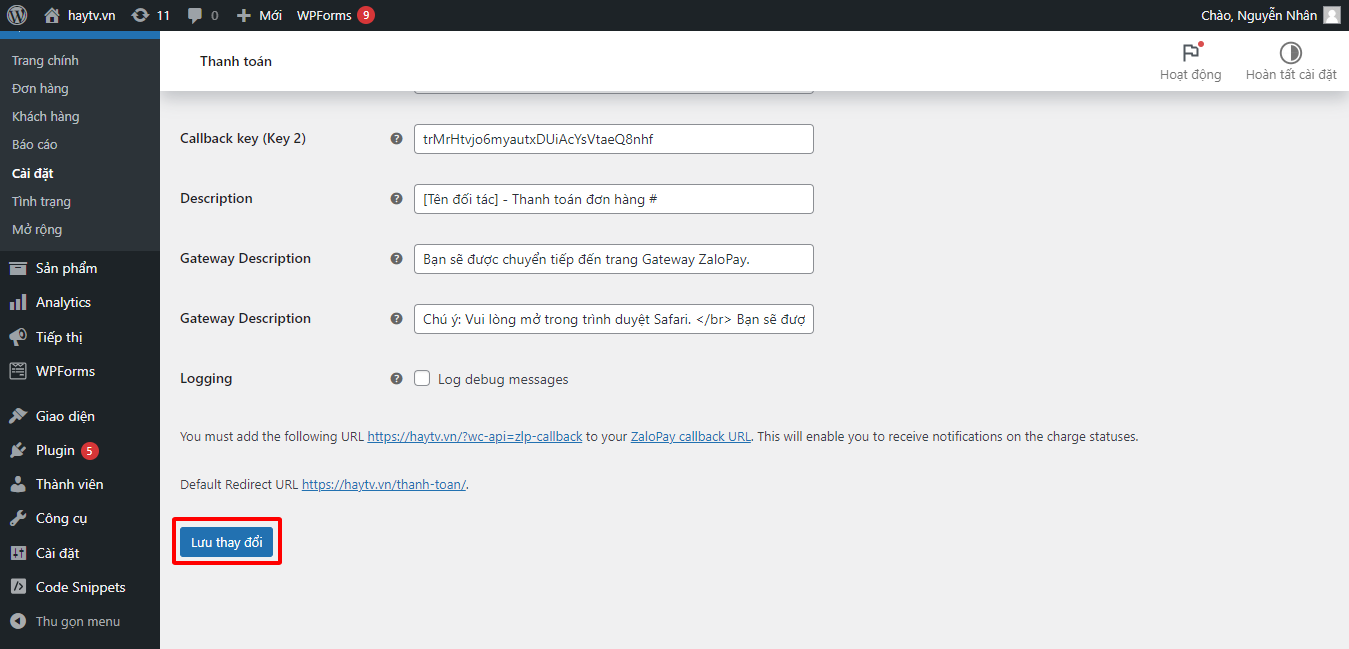
Task: Click the Plugin plug icon
Action: (18, 450)
